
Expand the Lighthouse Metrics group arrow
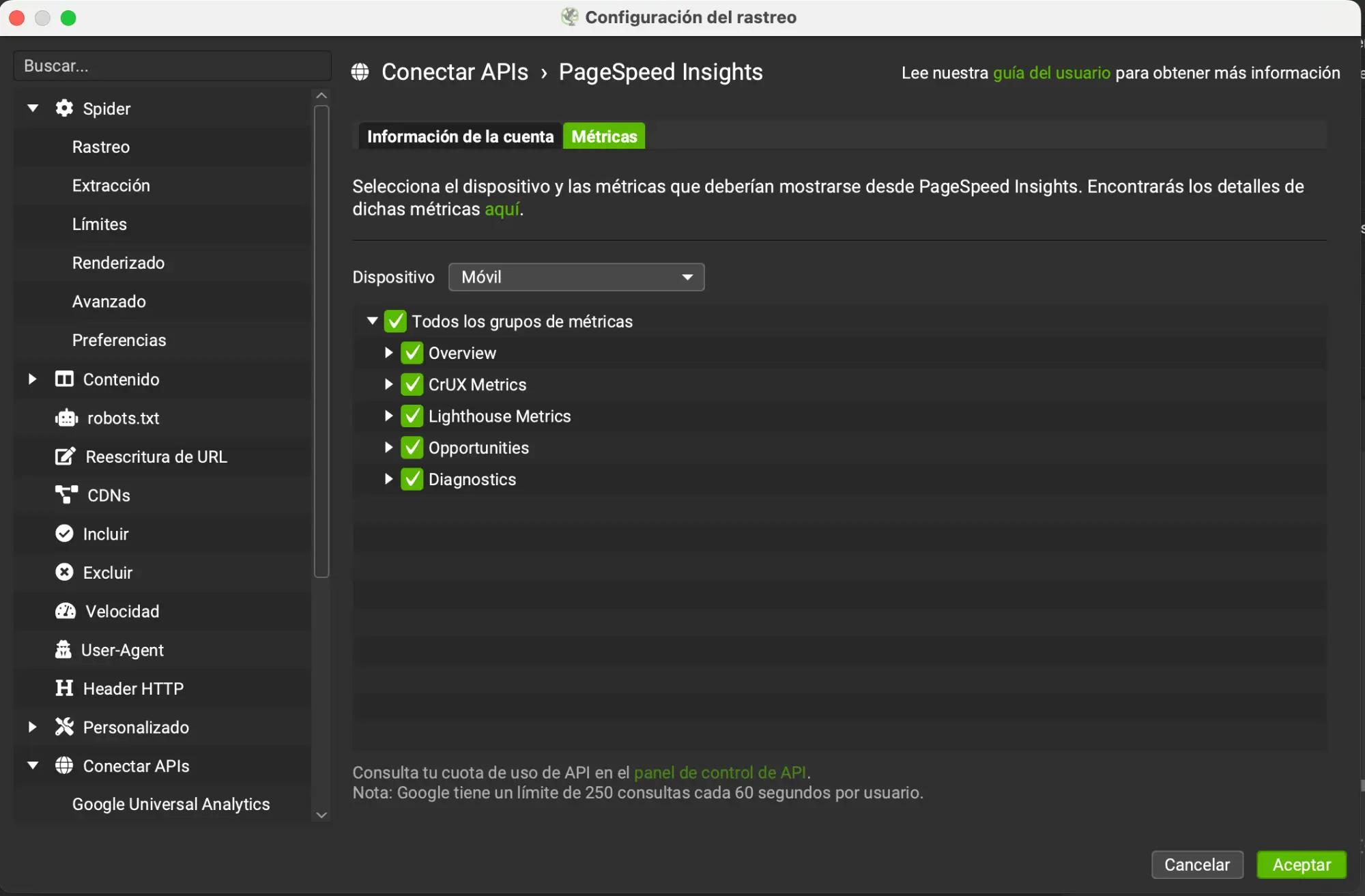click(x=388, y=416)
